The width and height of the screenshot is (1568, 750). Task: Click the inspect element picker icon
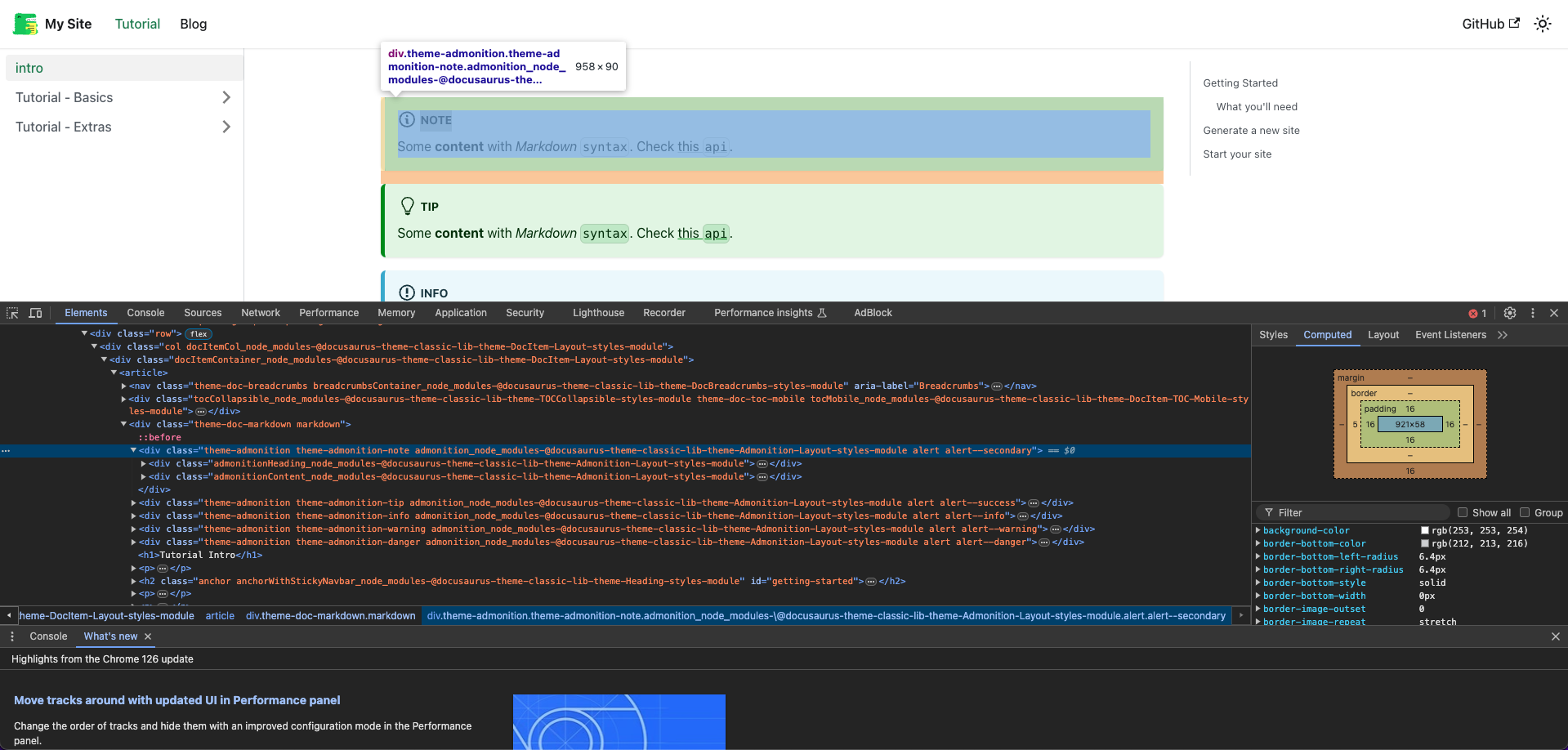(x=12, y=313)
